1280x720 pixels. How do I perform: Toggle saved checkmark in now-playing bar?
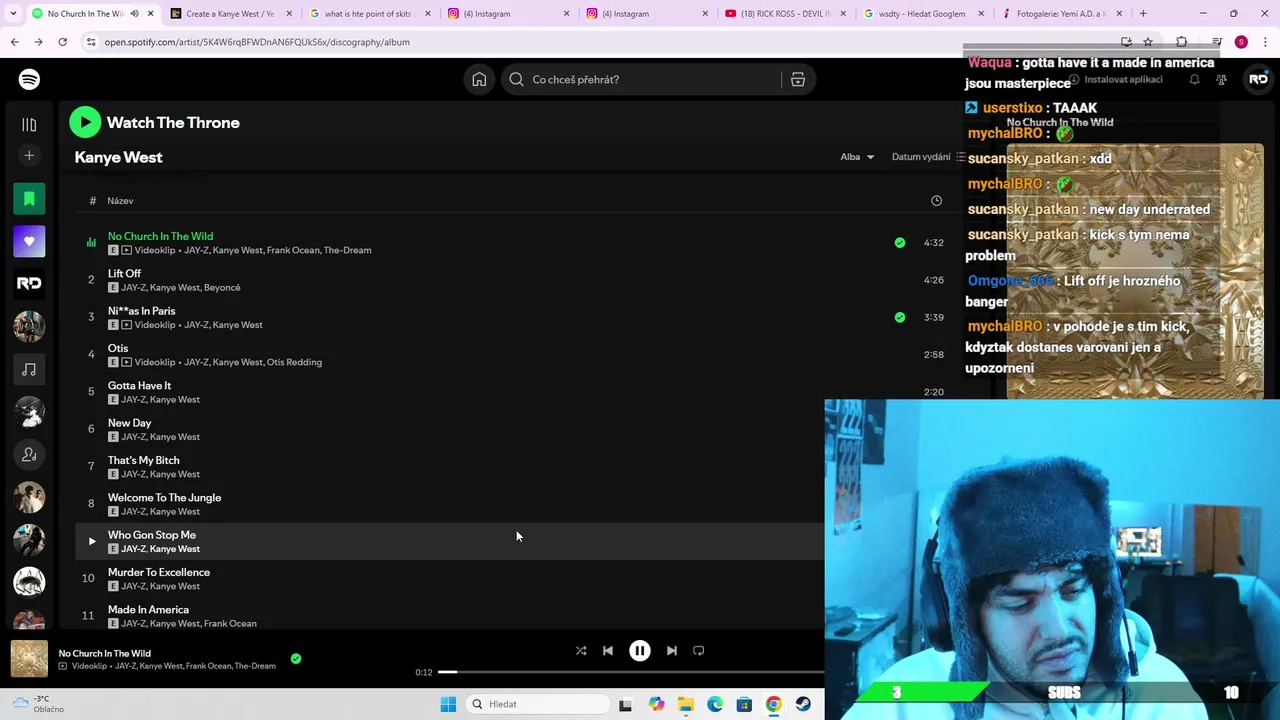click(296, 658)
